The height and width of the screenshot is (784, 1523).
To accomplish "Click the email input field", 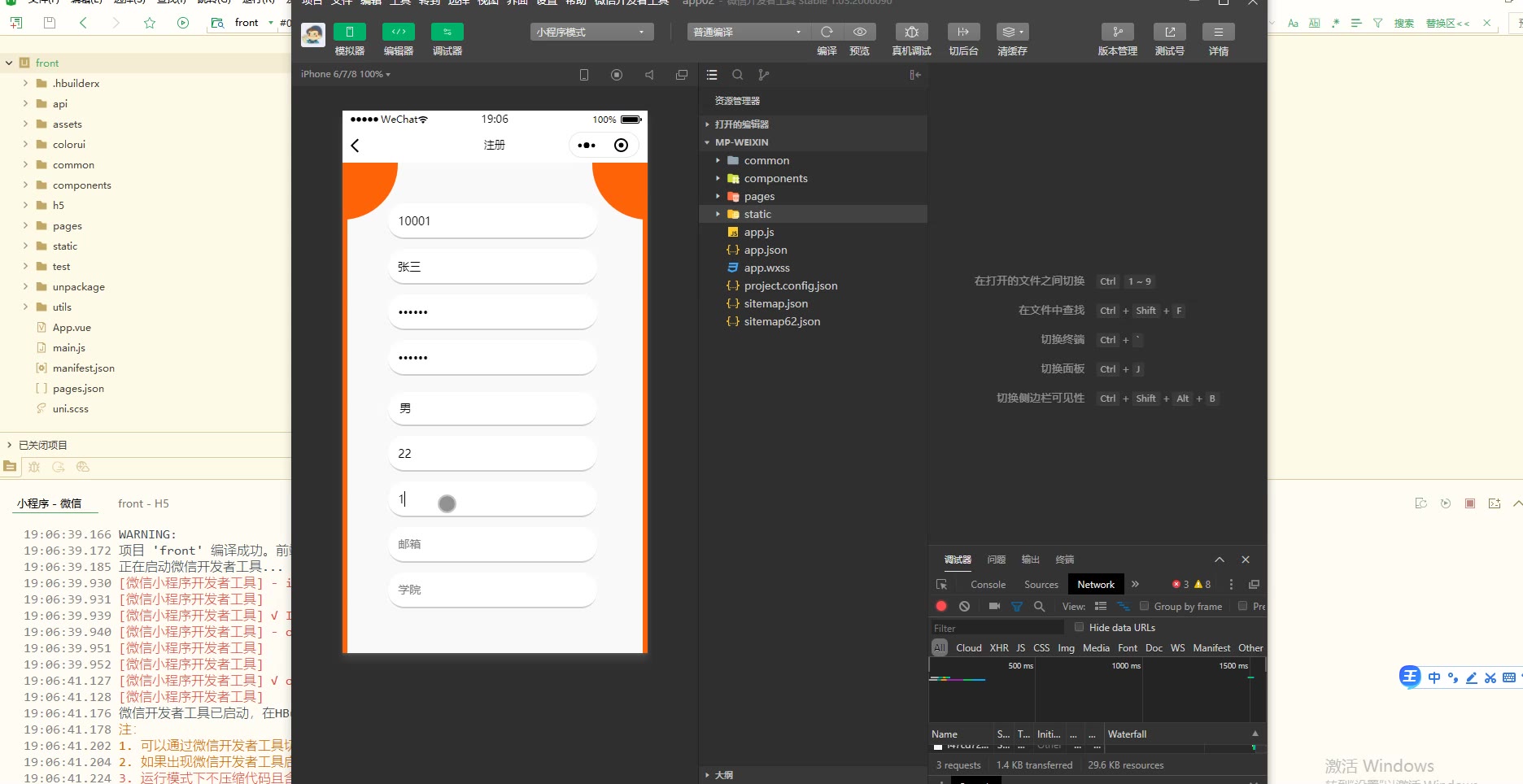I will tap(492, 545).
